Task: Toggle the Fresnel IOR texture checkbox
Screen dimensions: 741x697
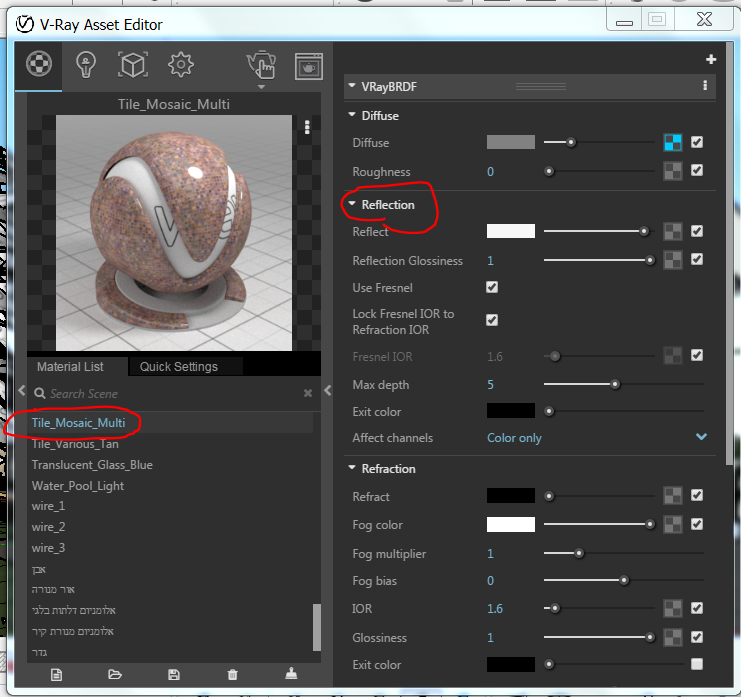Action: pyautogui.click(x=697, y=355)
